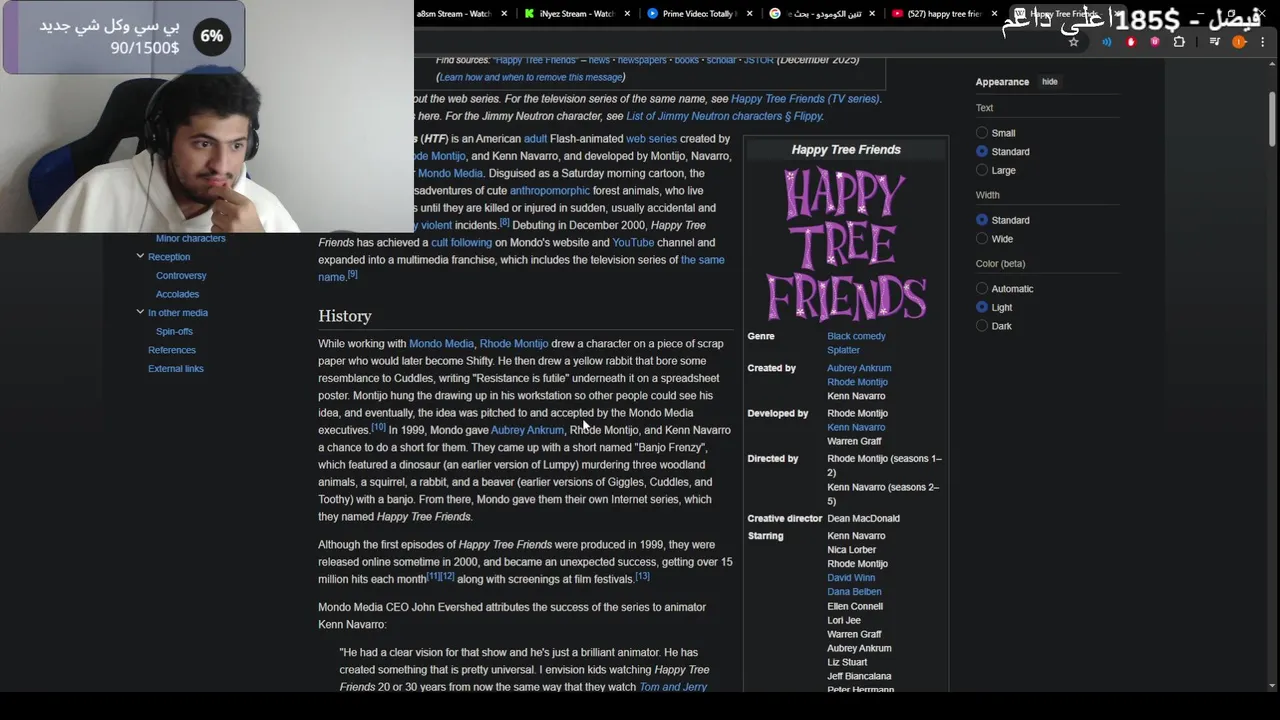This screenshot has height=720, width=1280.
Task: Close the YouTube happy tree friends tab
Action: (994, 14)
